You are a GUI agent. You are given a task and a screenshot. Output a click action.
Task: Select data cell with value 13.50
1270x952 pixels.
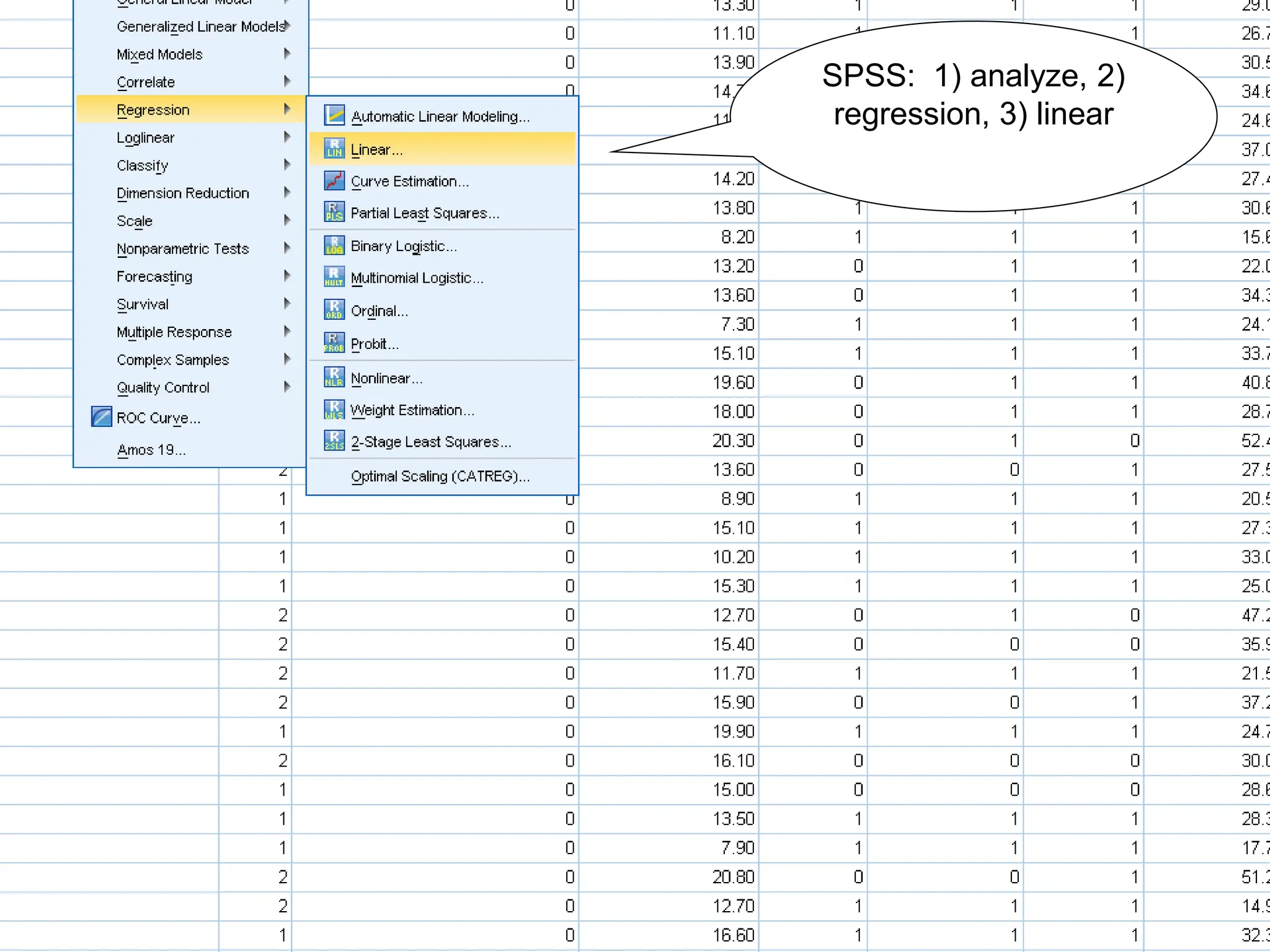[669, 819]
